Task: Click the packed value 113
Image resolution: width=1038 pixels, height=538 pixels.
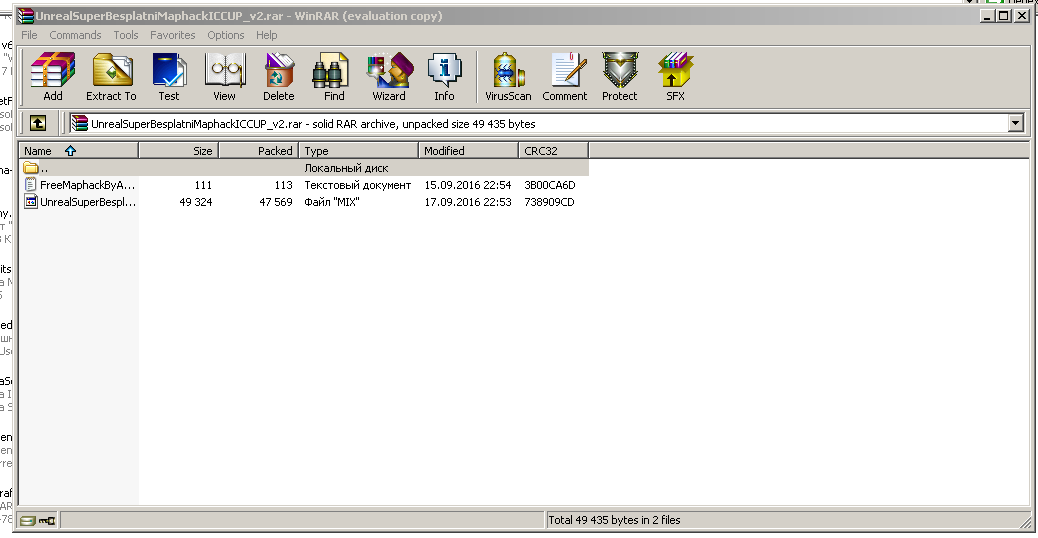Action: 283,185
